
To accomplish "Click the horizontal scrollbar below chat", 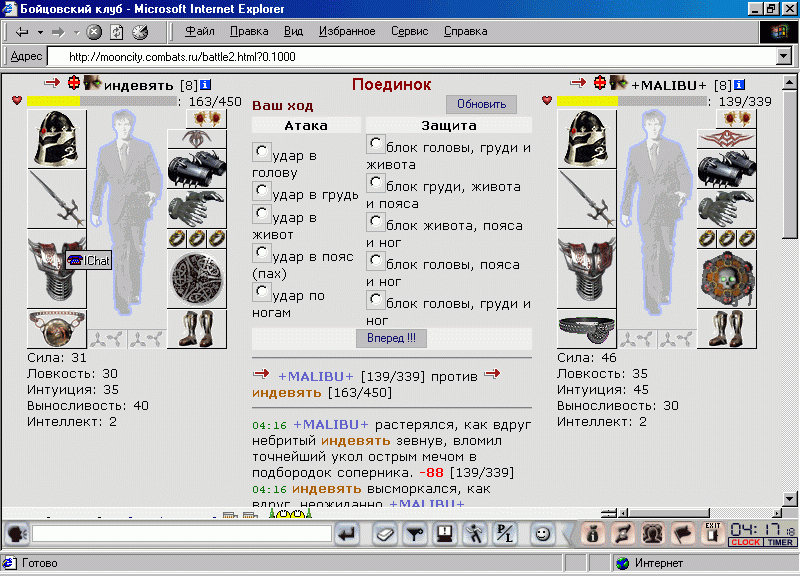I will pos(699,513).
